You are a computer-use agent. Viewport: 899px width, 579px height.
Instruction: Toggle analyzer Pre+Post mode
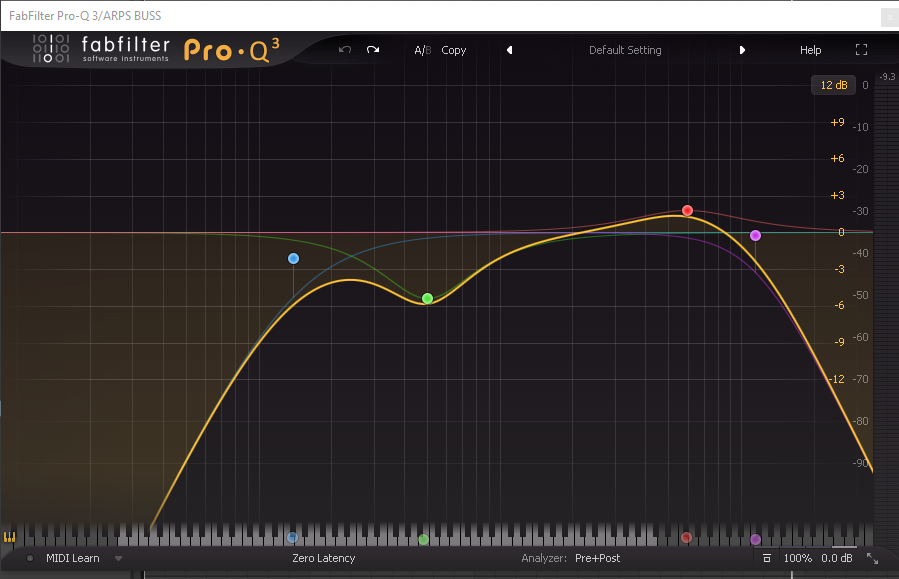(597, 558)
